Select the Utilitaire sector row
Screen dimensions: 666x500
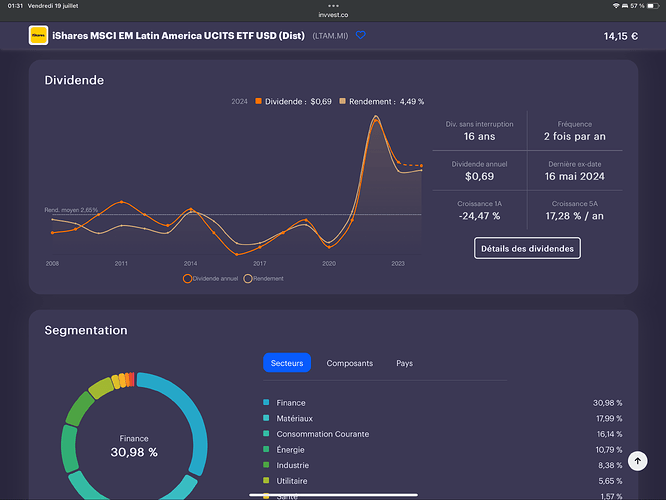[443, 481]
